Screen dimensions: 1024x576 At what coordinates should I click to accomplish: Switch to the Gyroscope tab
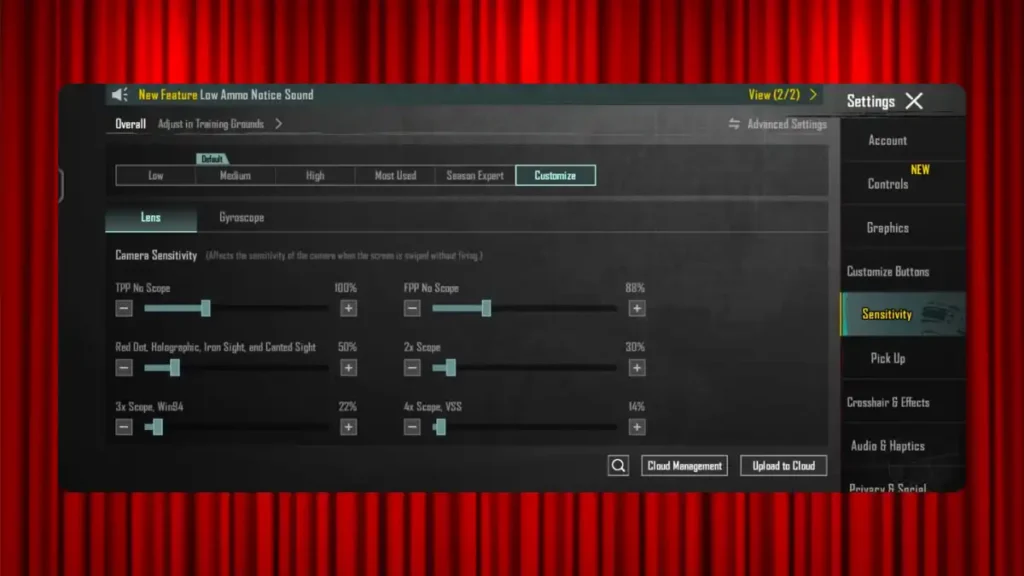tap(240, 217)
